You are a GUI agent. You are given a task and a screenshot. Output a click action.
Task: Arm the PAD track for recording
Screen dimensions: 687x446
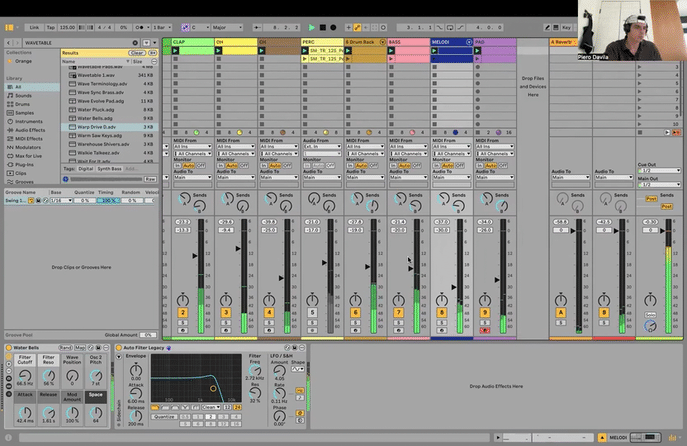(x=485, y=330)
